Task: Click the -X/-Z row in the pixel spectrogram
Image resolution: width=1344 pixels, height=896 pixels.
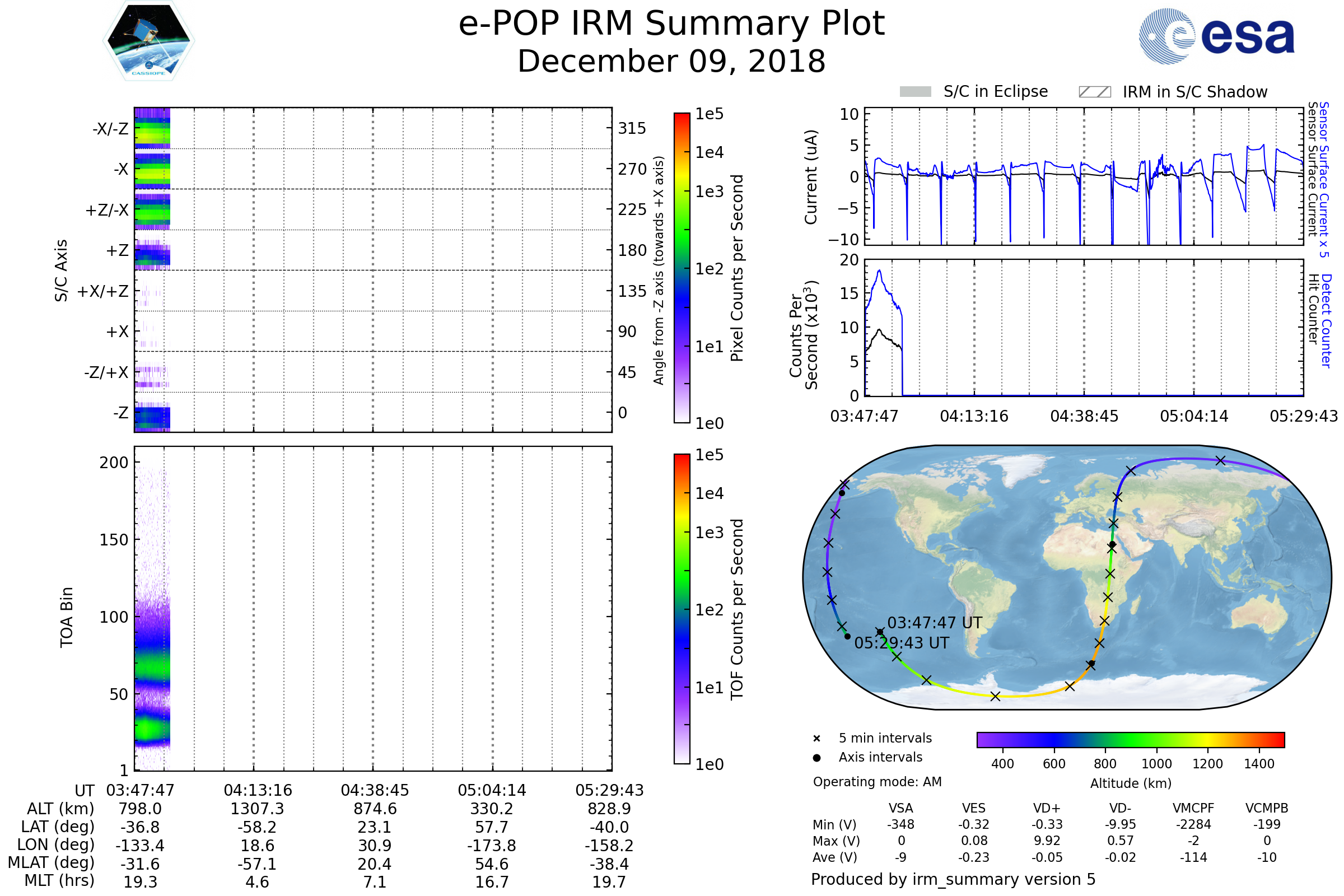Action: (152, 129)
